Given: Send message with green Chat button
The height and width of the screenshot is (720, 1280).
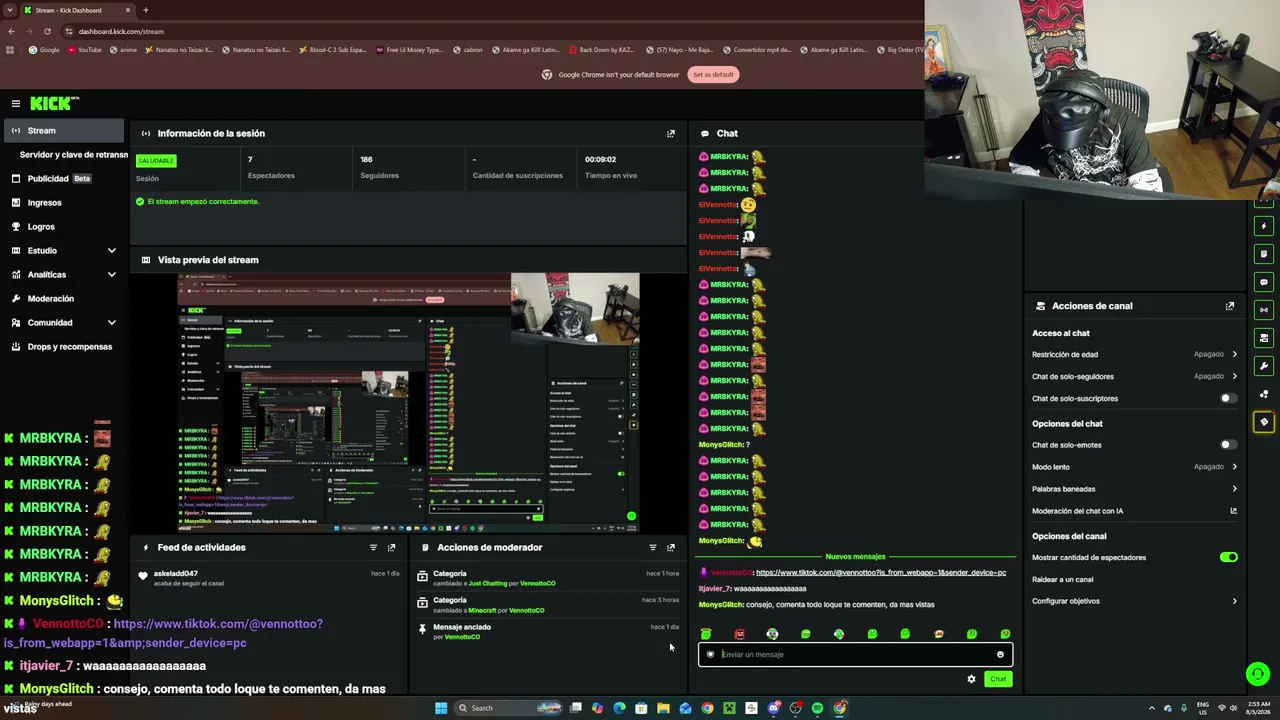Looking at the screenshot, I should (x=998, y=679).
